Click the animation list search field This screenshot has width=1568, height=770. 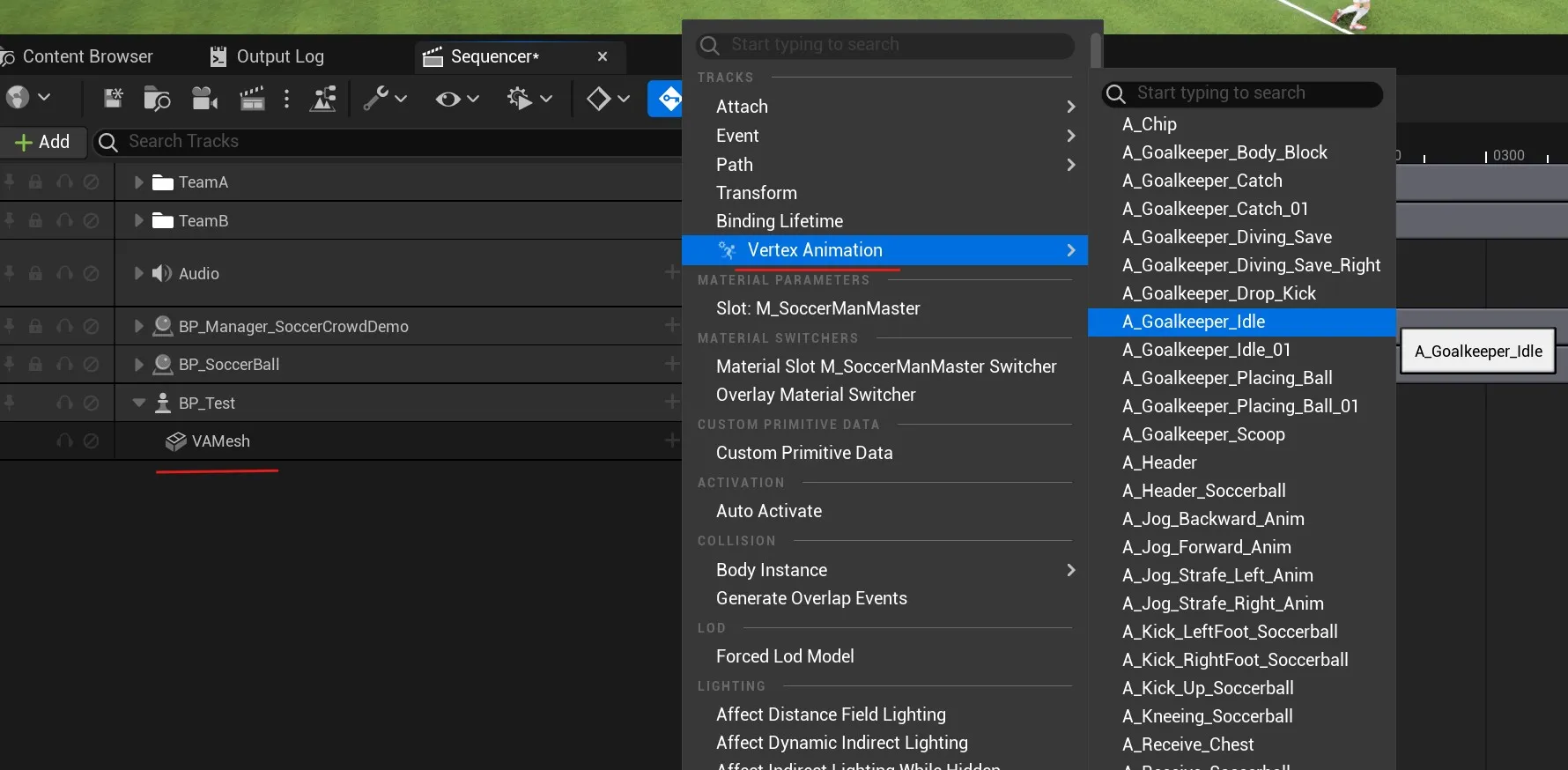coord(1242,93)
